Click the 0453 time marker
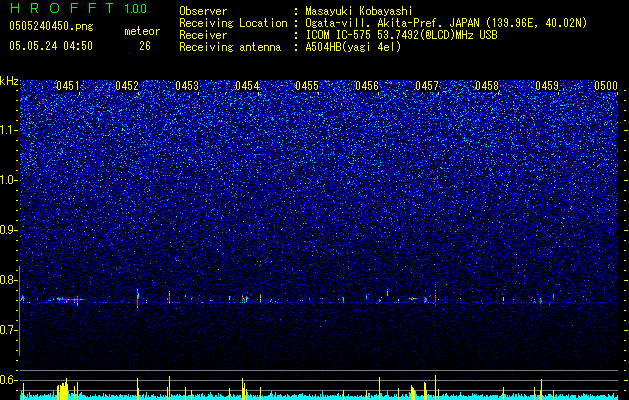629x400 pixels. click(187, 86)
